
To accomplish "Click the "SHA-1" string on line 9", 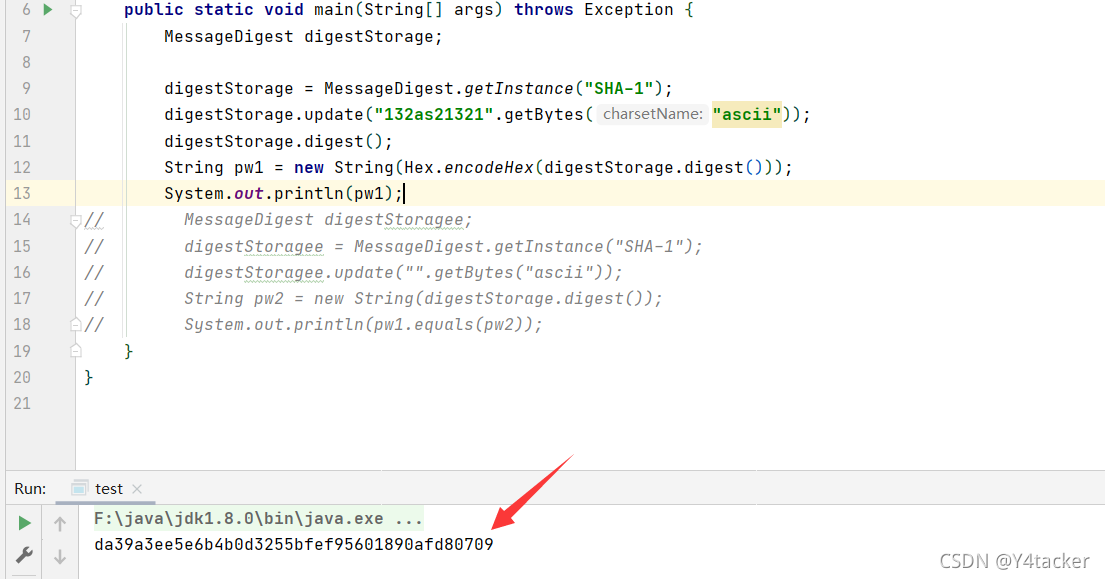I will pos(619,89).
